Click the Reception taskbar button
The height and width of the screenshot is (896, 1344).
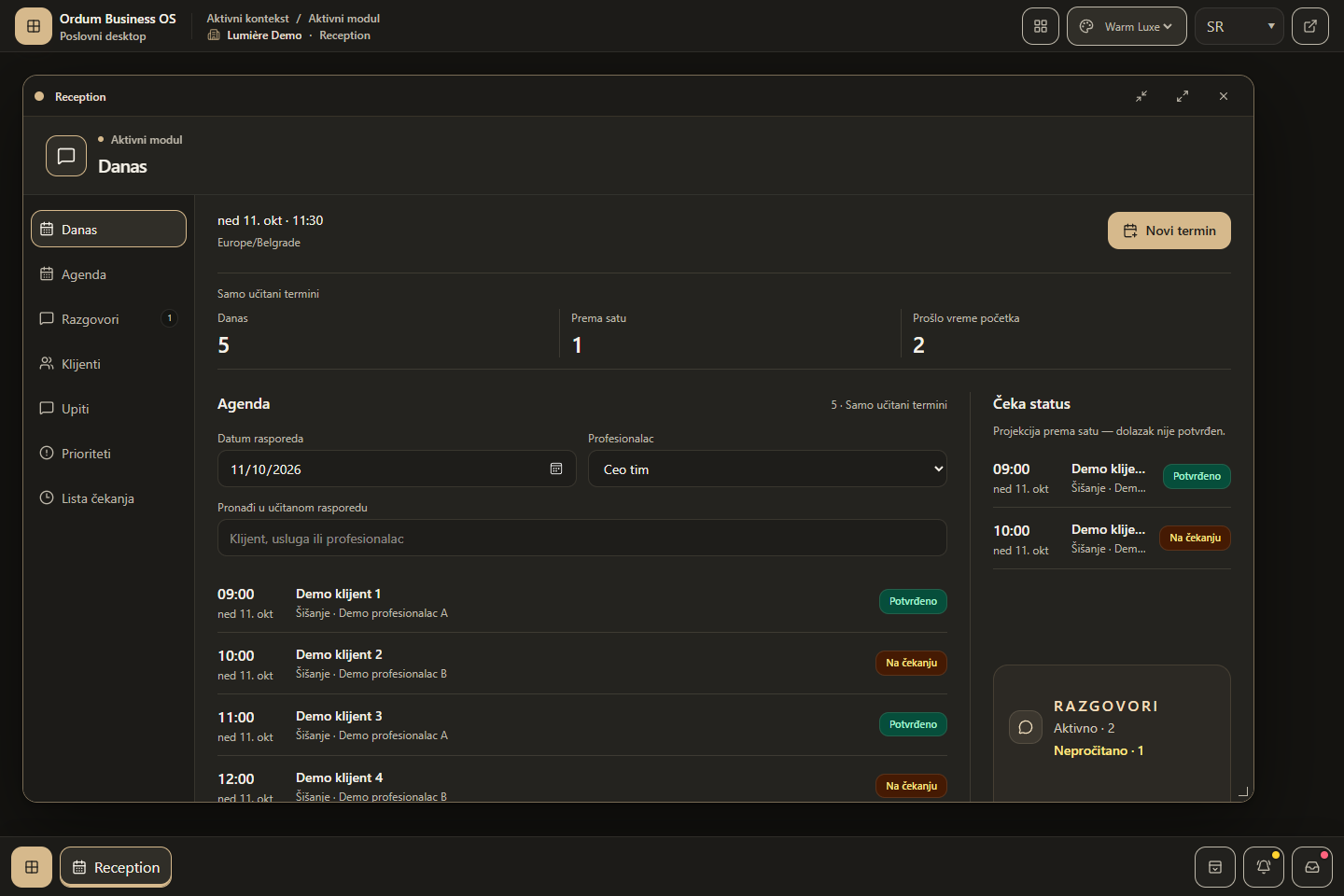tap(116, 867)
